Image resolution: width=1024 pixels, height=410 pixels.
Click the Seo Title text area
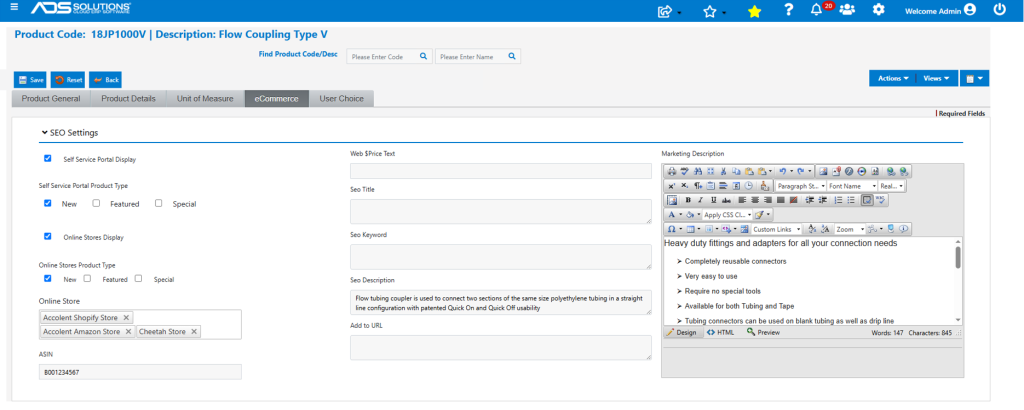tap(501, 212)
